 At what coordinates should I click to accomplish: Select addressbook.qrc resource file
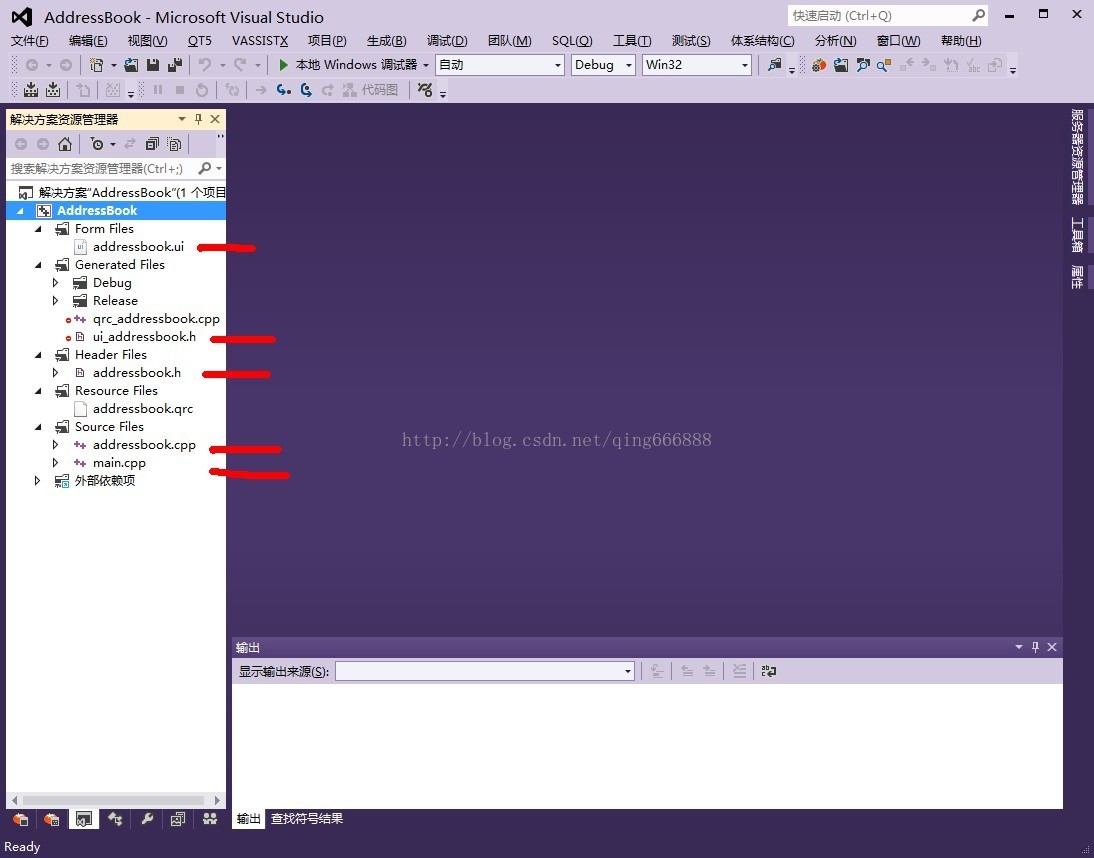pyautogui.click(x=143, y=409)
